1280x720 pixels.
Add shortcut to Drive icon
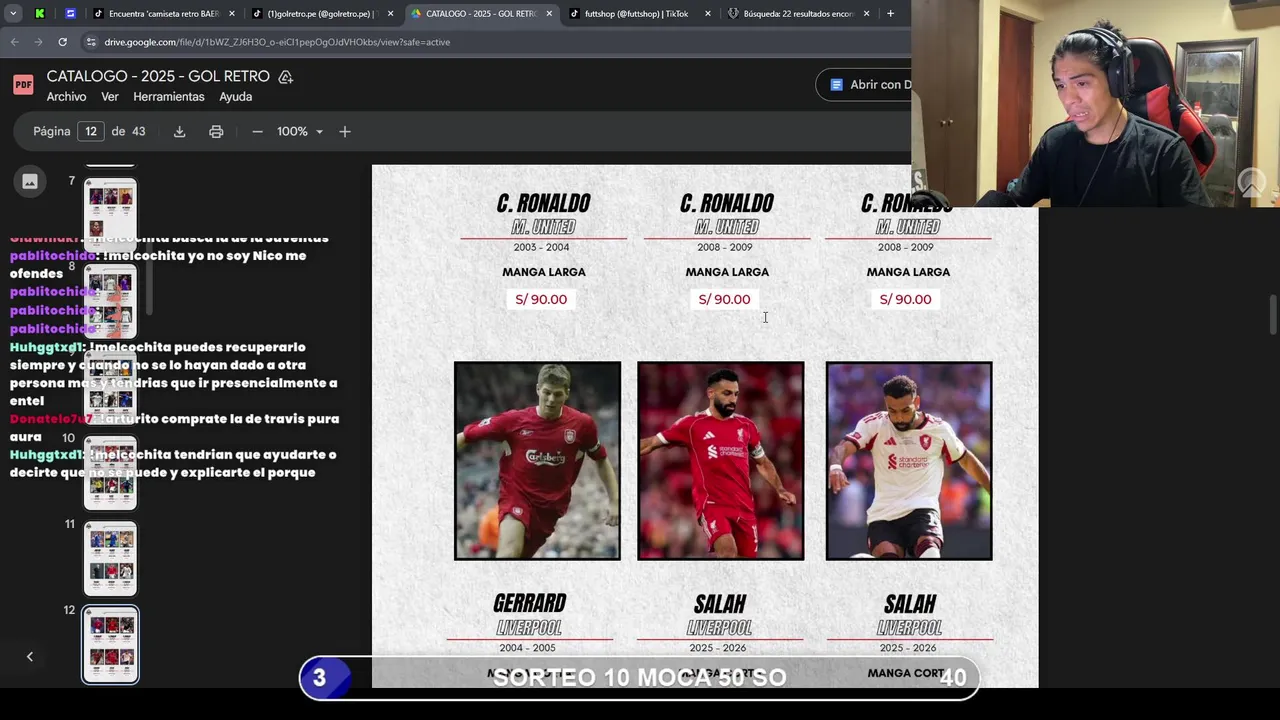click(285, 77)
